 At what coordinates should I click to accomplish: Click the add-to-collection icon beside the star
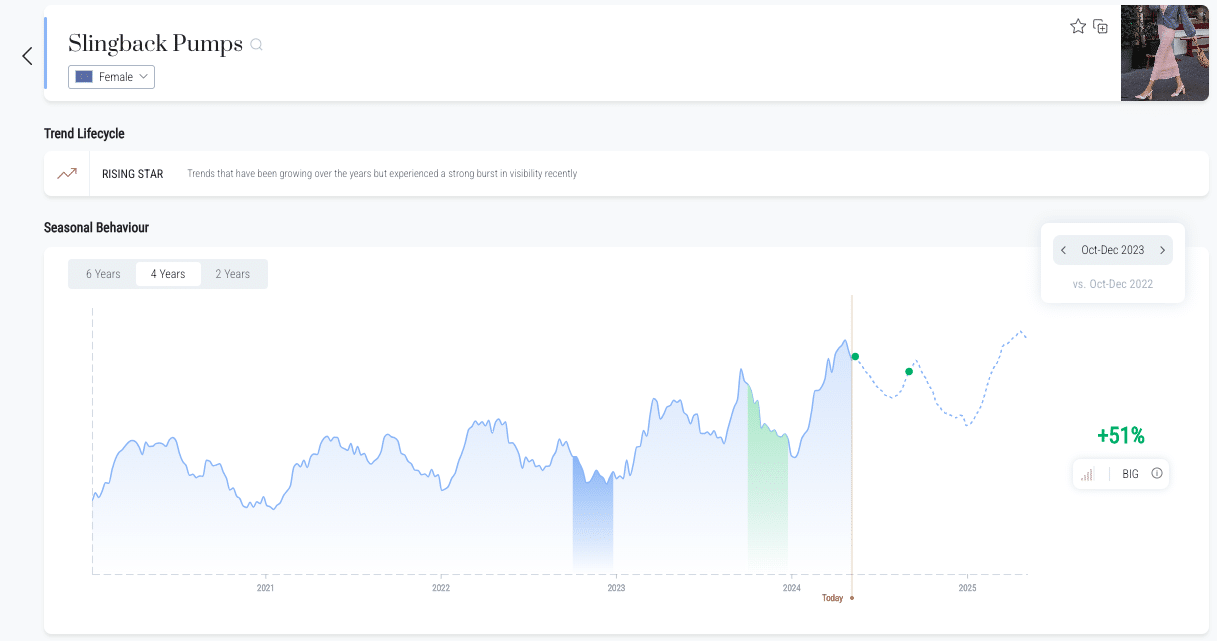click(1100, 27)
